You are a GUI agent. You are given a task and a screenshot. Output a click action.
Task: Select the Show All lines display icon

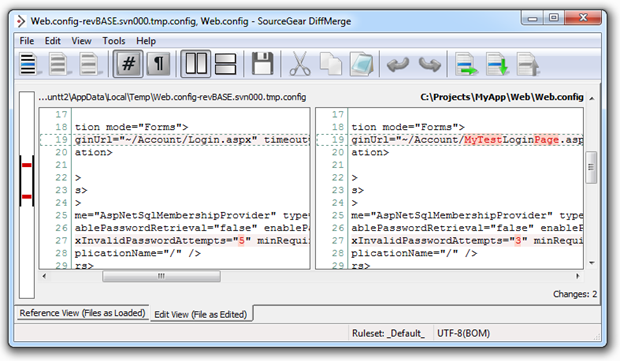click(28, 64)
